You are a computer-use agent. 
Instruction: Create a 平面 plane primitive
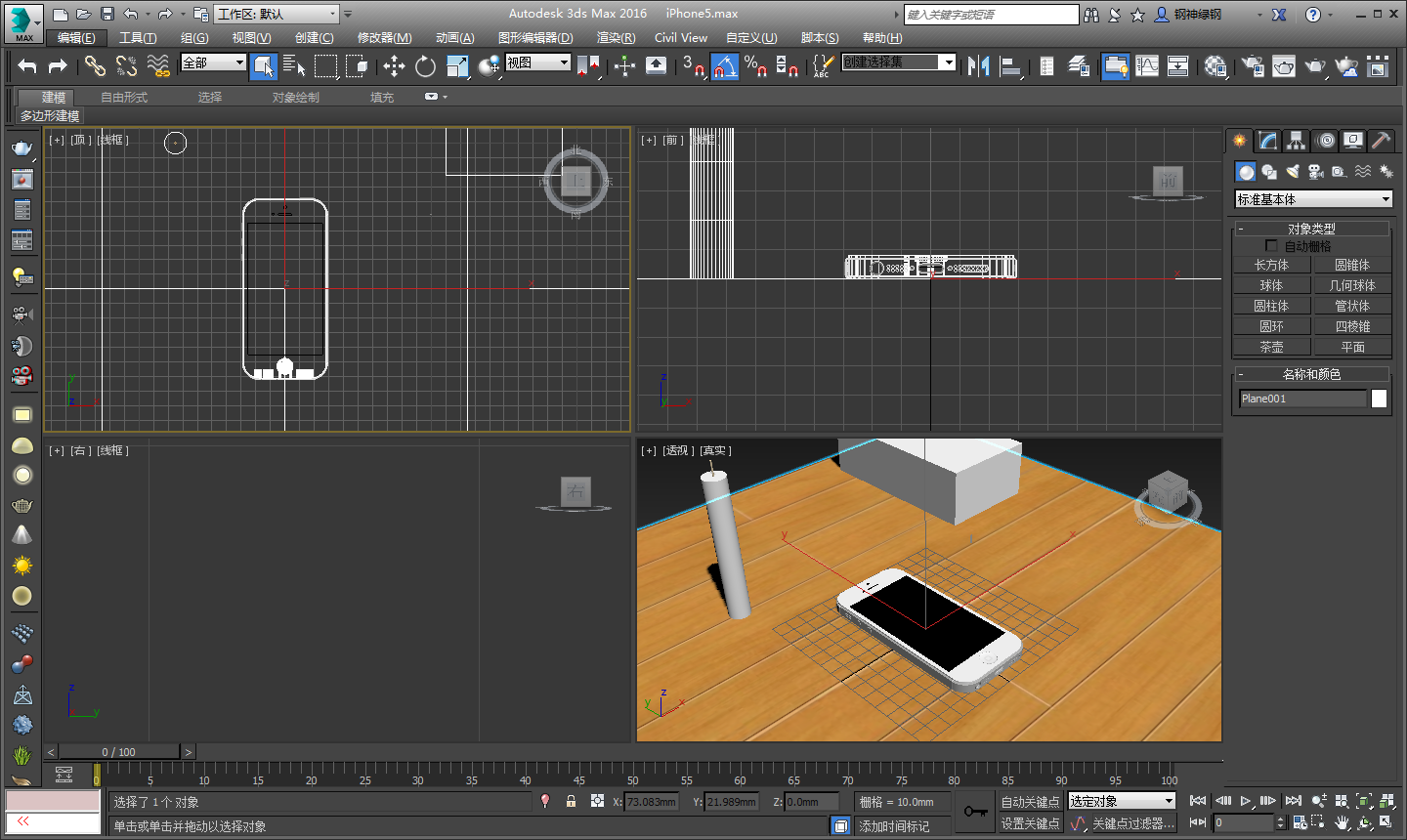(x=1352, y=347)
